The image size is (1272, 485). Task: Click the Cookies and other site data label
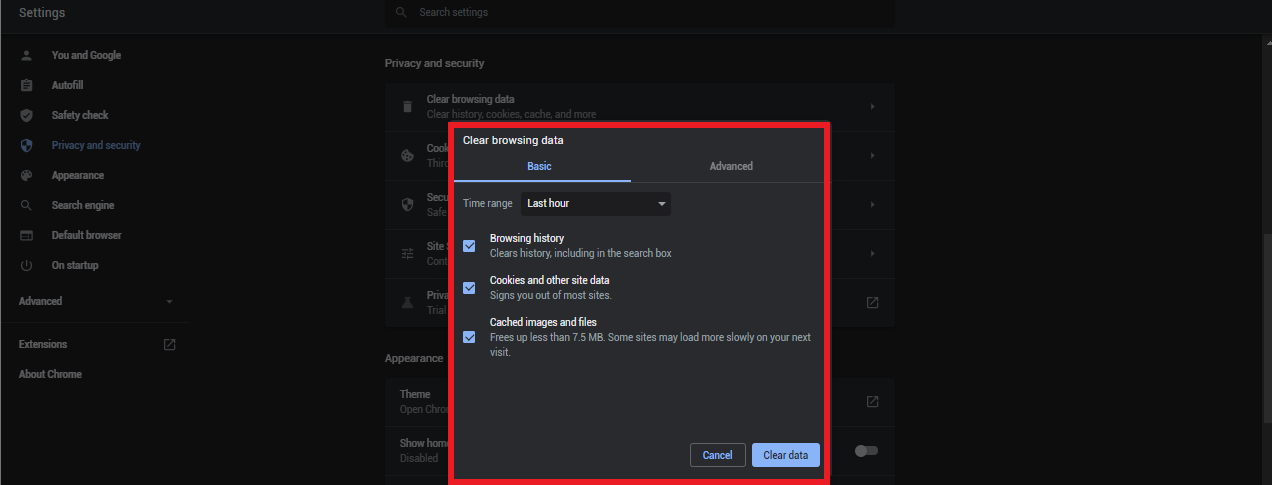point(549,280)
